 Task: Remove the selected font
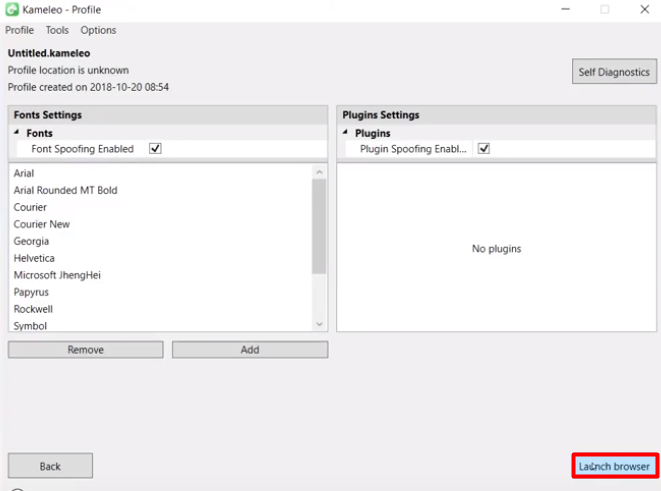[86, 349]
